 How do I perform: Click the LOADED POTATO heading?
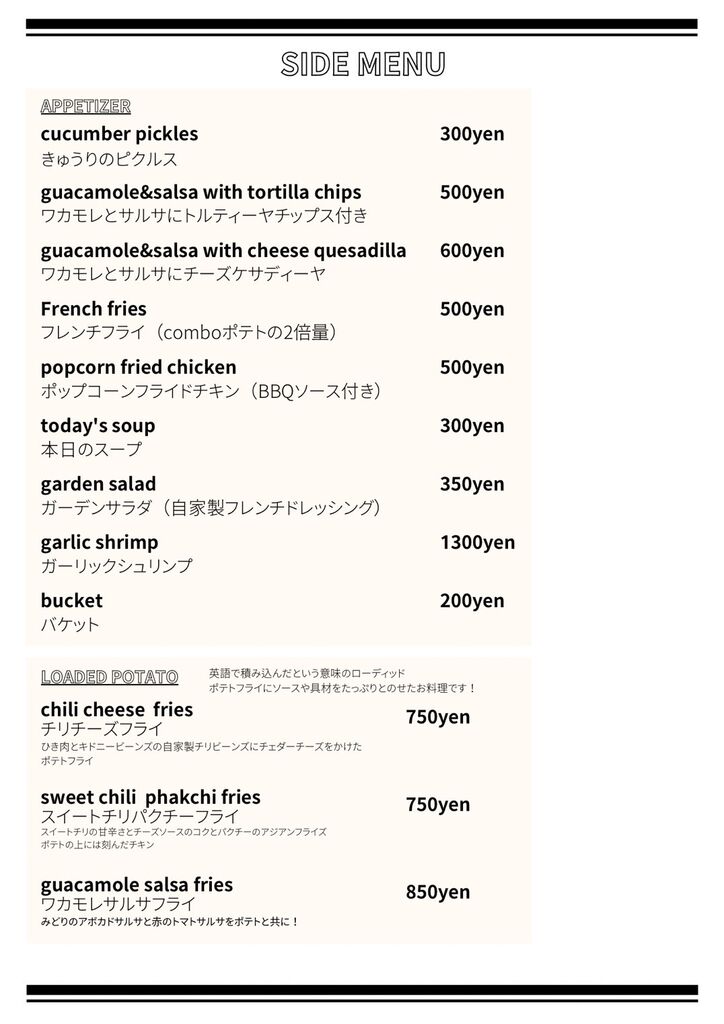110,677
